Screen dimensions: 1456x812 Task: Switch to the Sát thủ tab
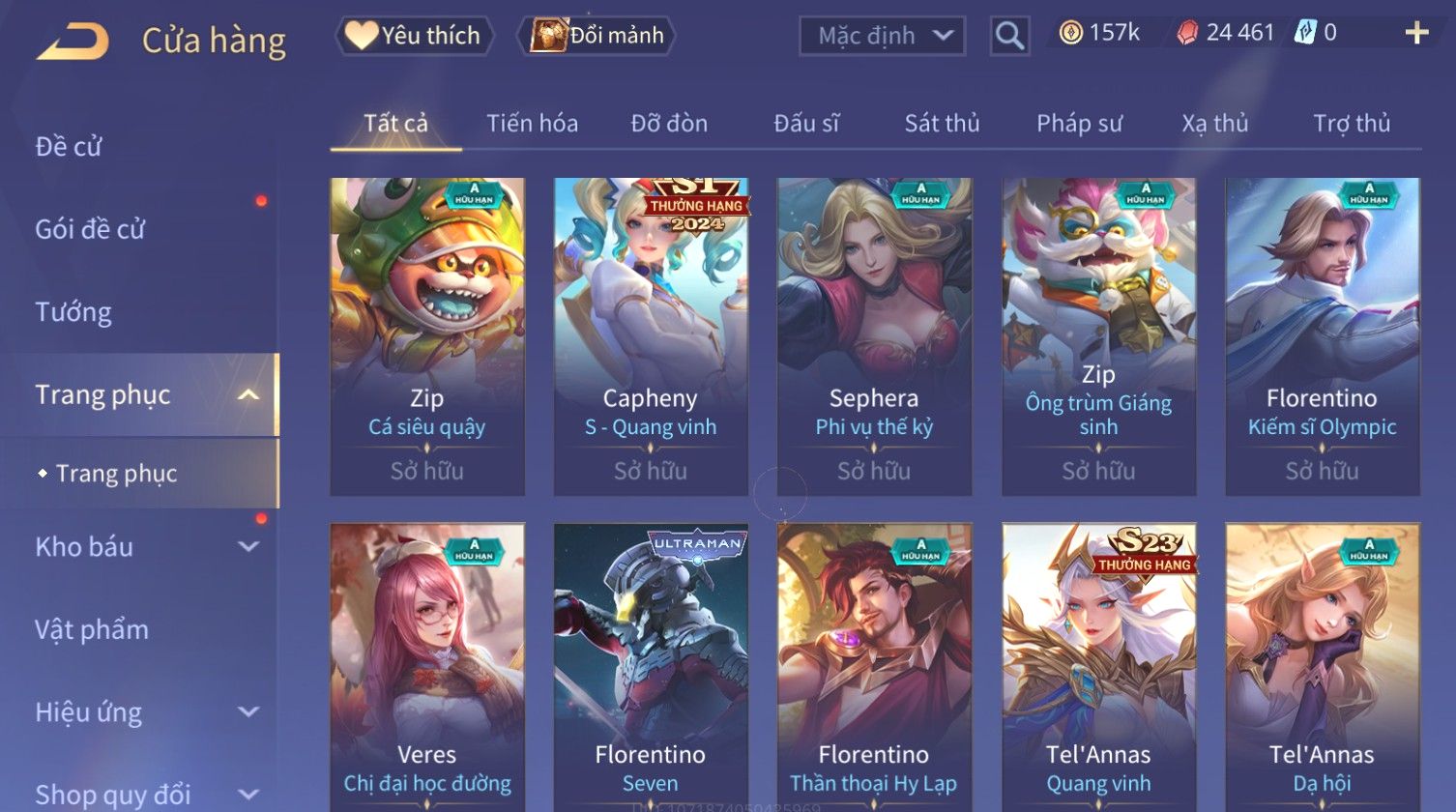point(942,124)
